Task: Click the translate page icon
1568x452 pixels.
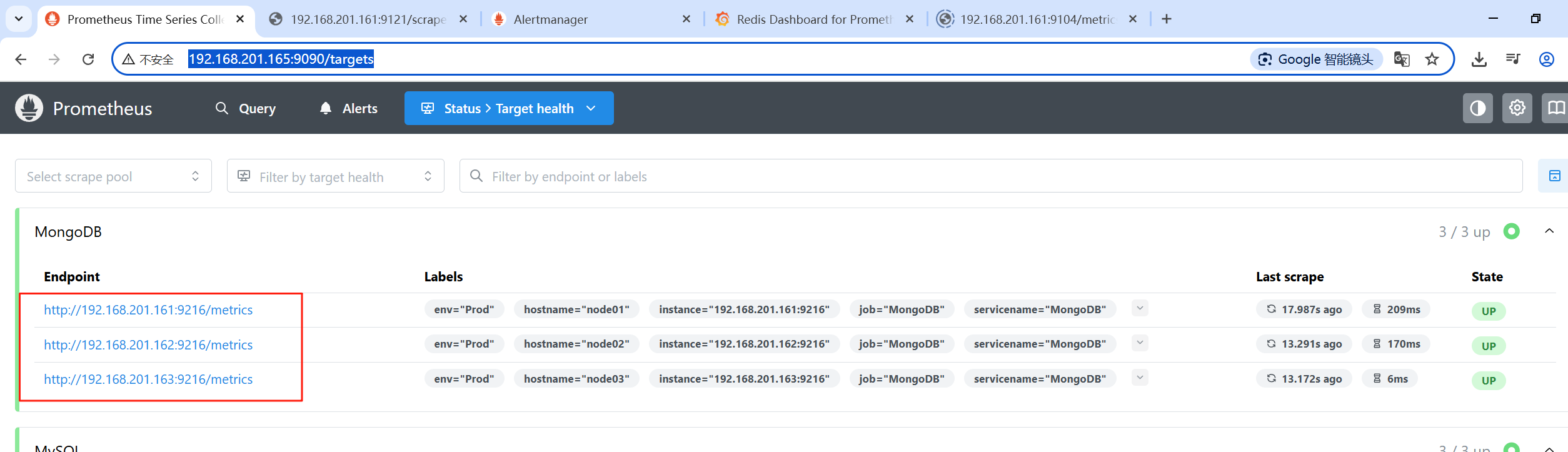Action: click(x=1402, y=59)
